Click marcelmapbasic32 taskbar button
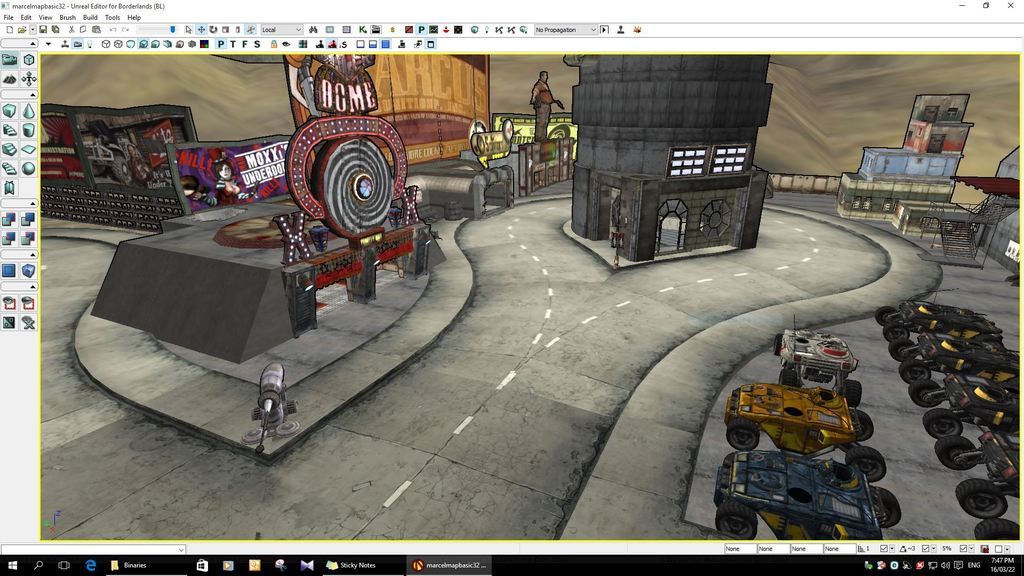 pyautogui.click(x=451, y=565)
